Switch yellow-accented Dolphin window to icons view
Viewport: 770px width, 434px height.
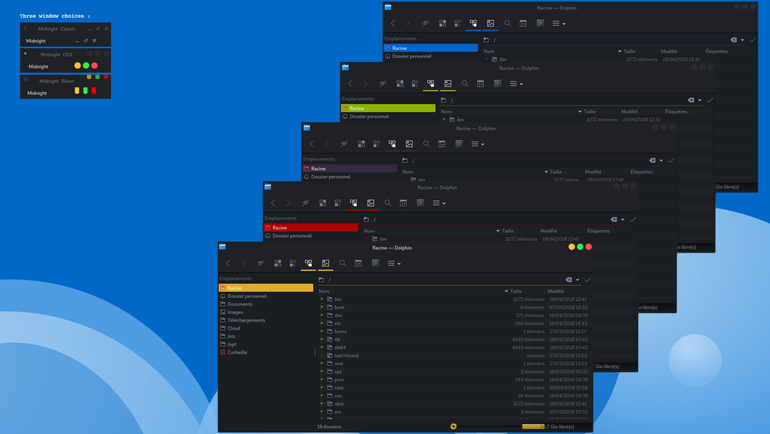(x=277, y=263)
